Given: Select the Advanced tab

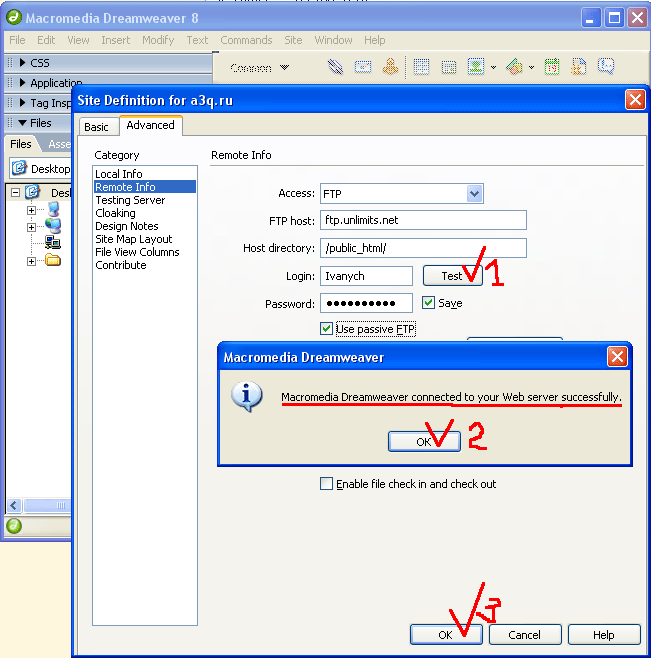Looking at the screenshot, I should point(150,125).
